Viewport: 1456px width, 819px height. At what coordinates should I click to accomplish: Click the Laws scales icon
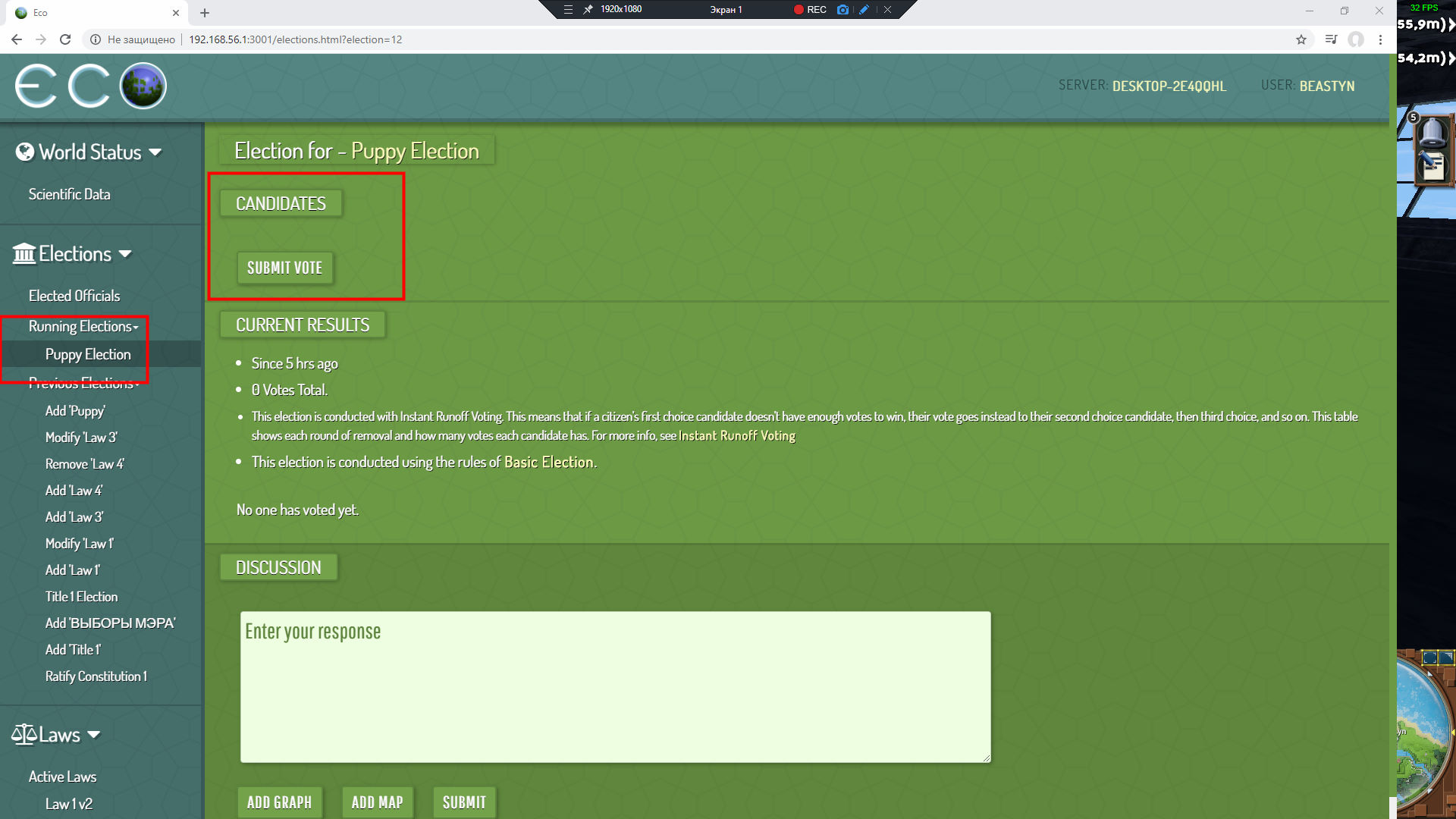(24, 734)
